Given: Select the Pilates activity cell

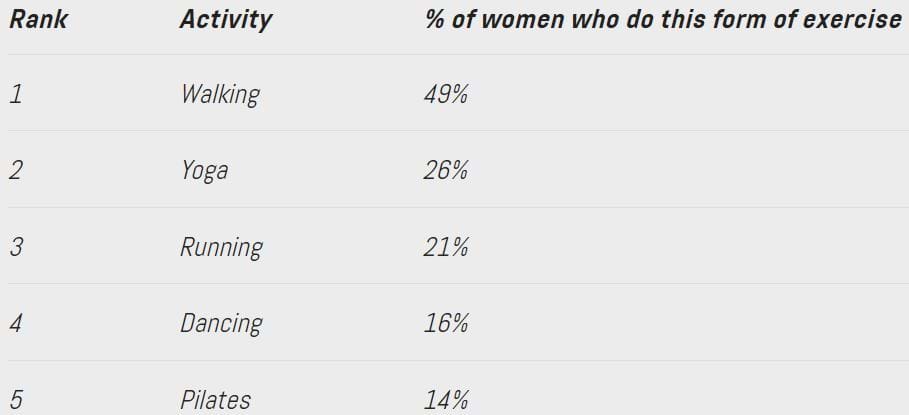Looking at the screenshot, I should pos(216,400).
